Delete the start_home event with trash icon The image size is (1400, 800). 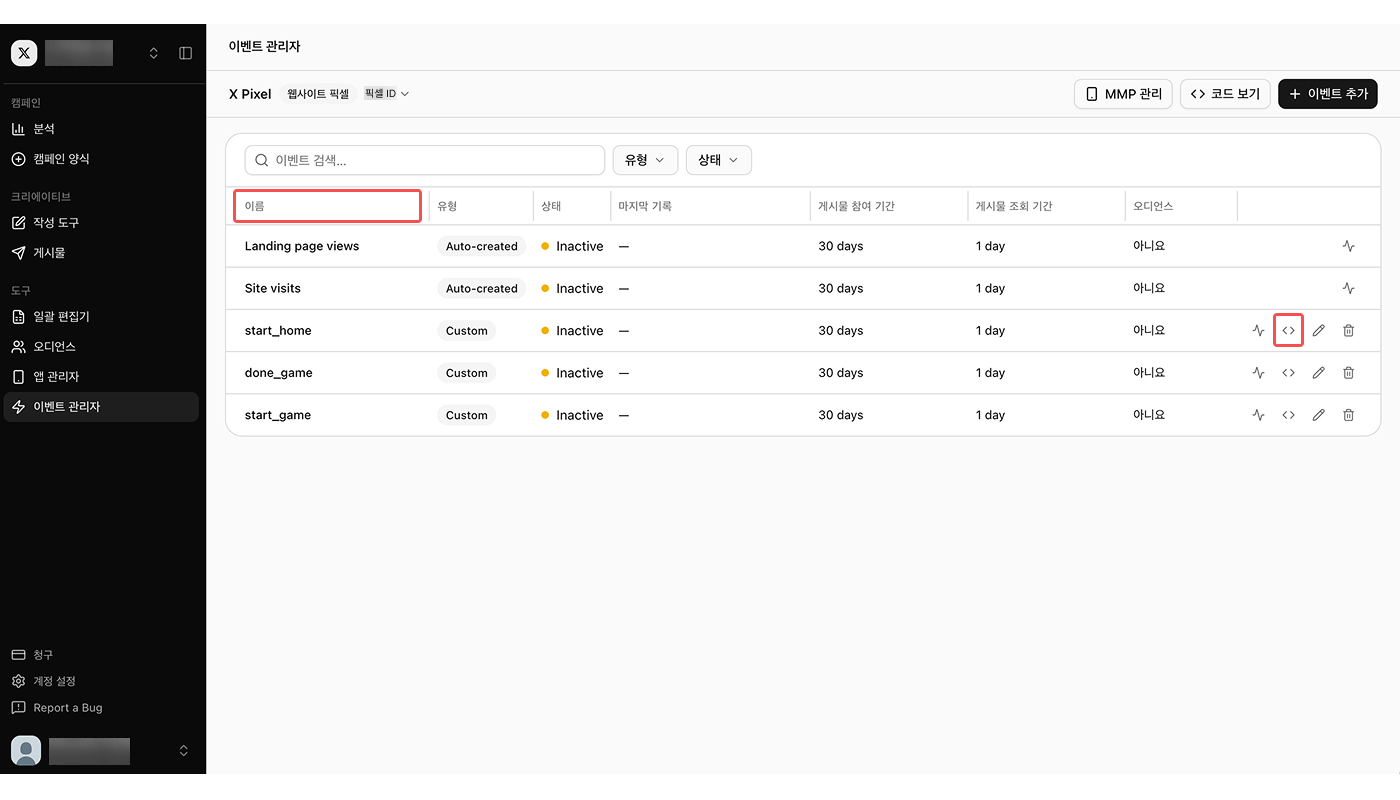(1348, 330)
